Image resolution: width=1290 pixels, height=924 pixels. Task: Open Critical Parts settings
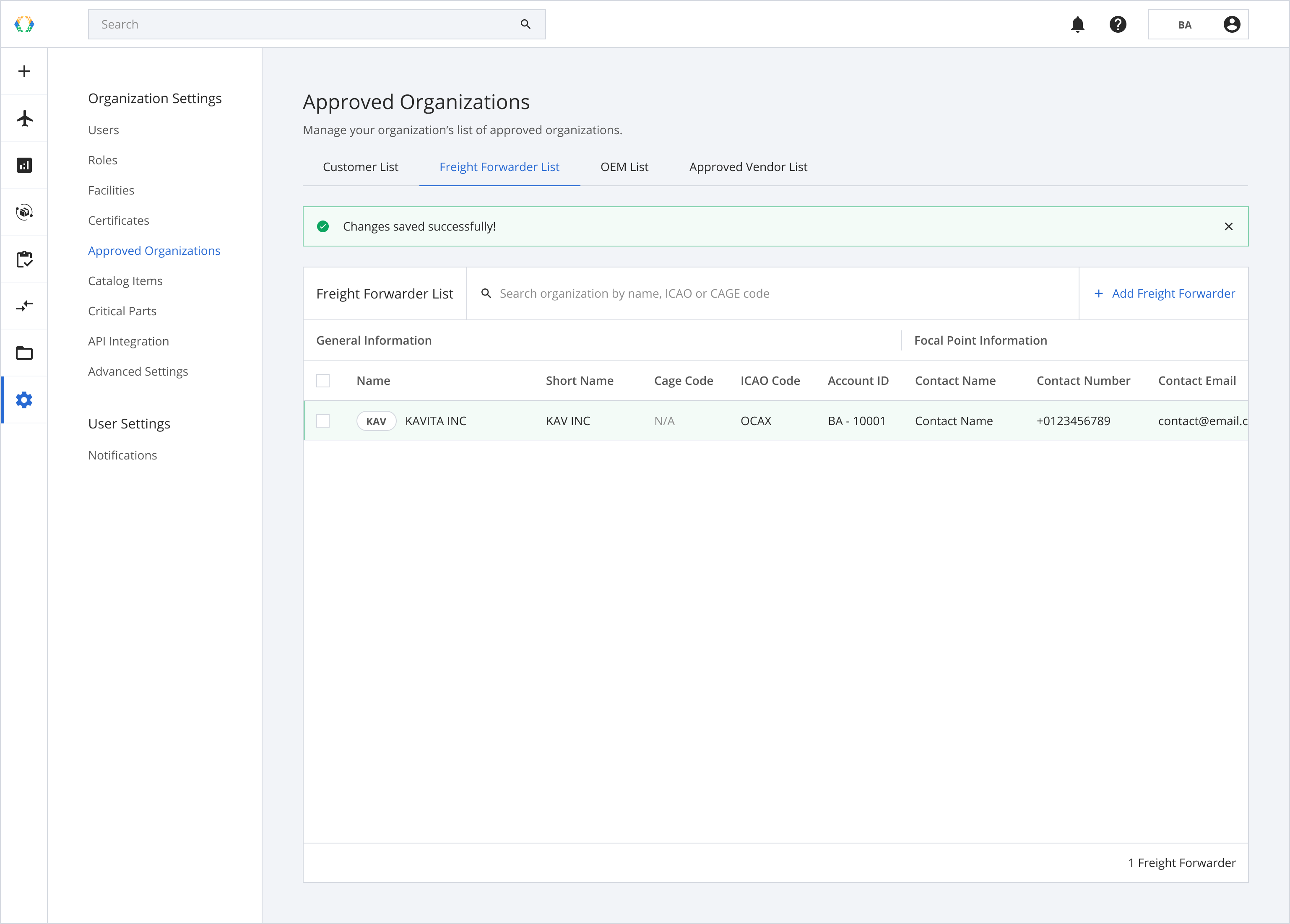point(122,311)
